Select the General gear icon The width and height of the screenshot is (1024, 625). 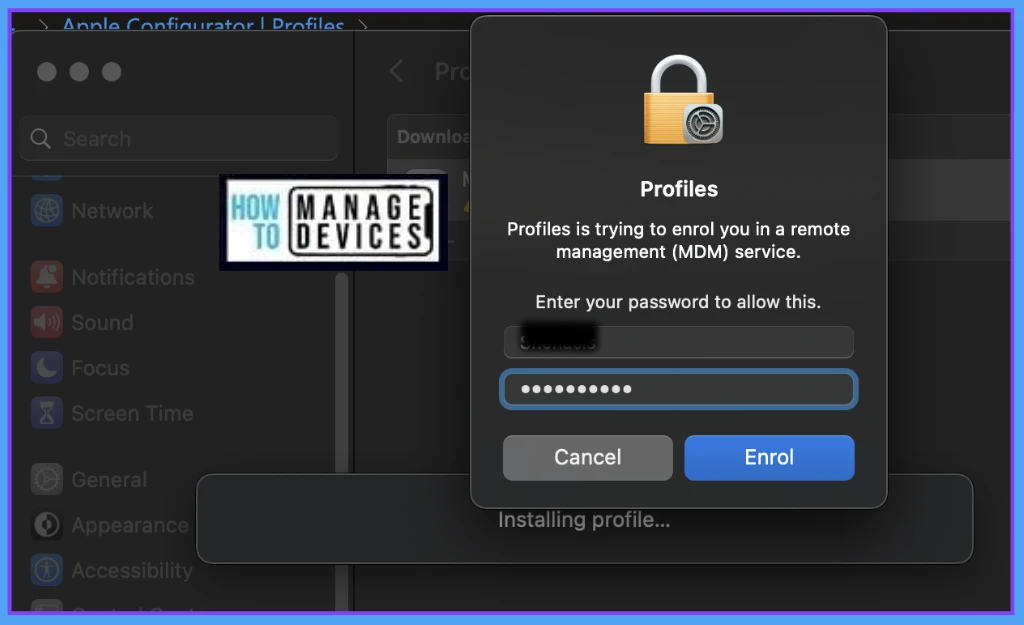46,479
